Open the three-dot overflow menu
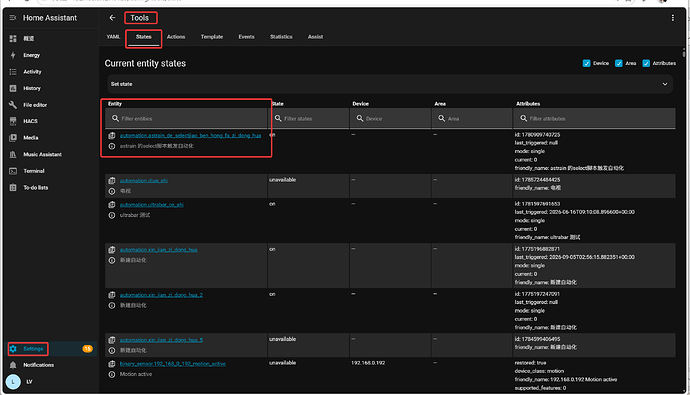The image size is (690, 395). click(672, 18)
